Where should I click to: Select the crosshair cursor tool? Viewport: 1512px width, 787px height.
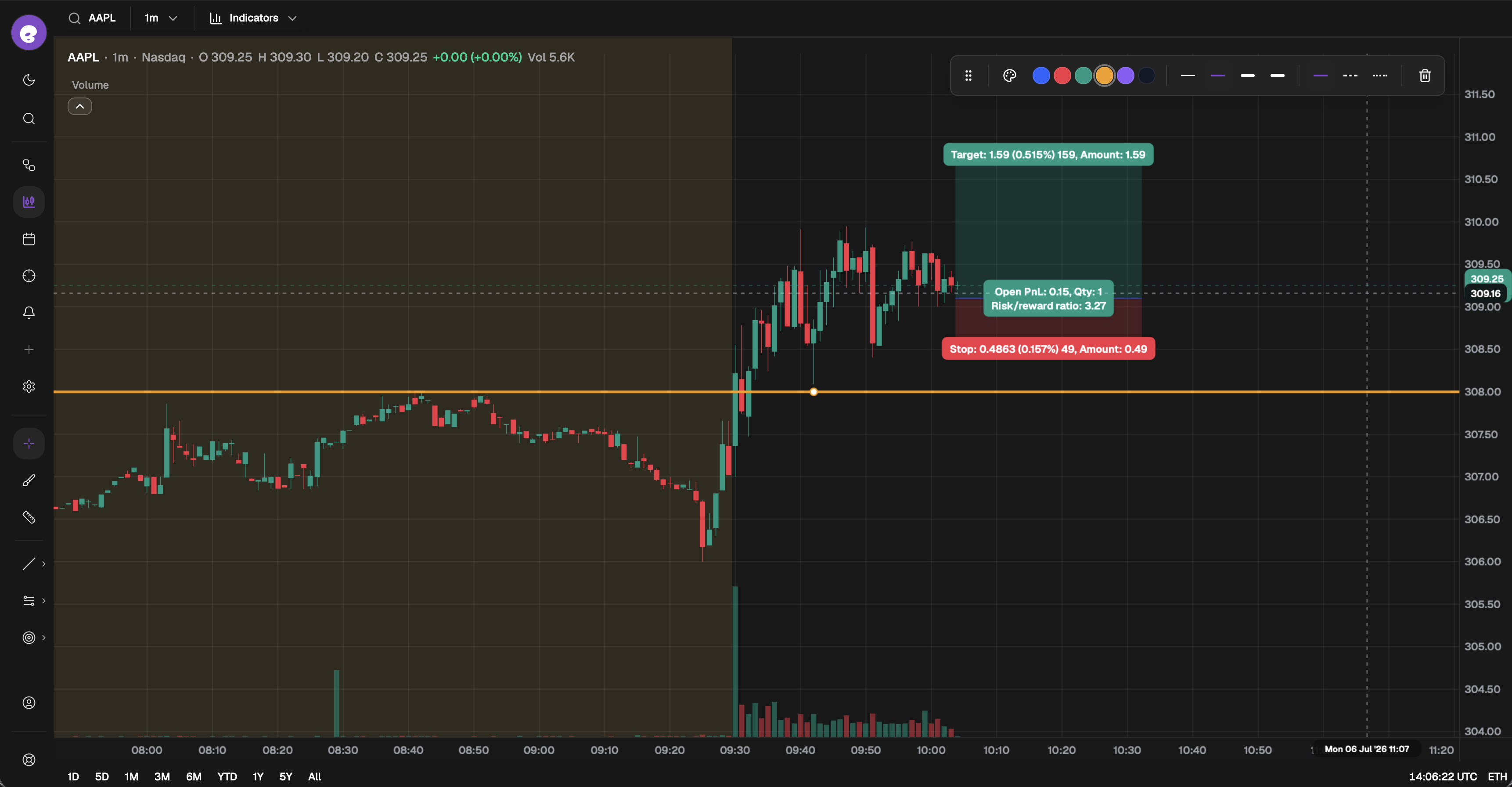(29, 444)
